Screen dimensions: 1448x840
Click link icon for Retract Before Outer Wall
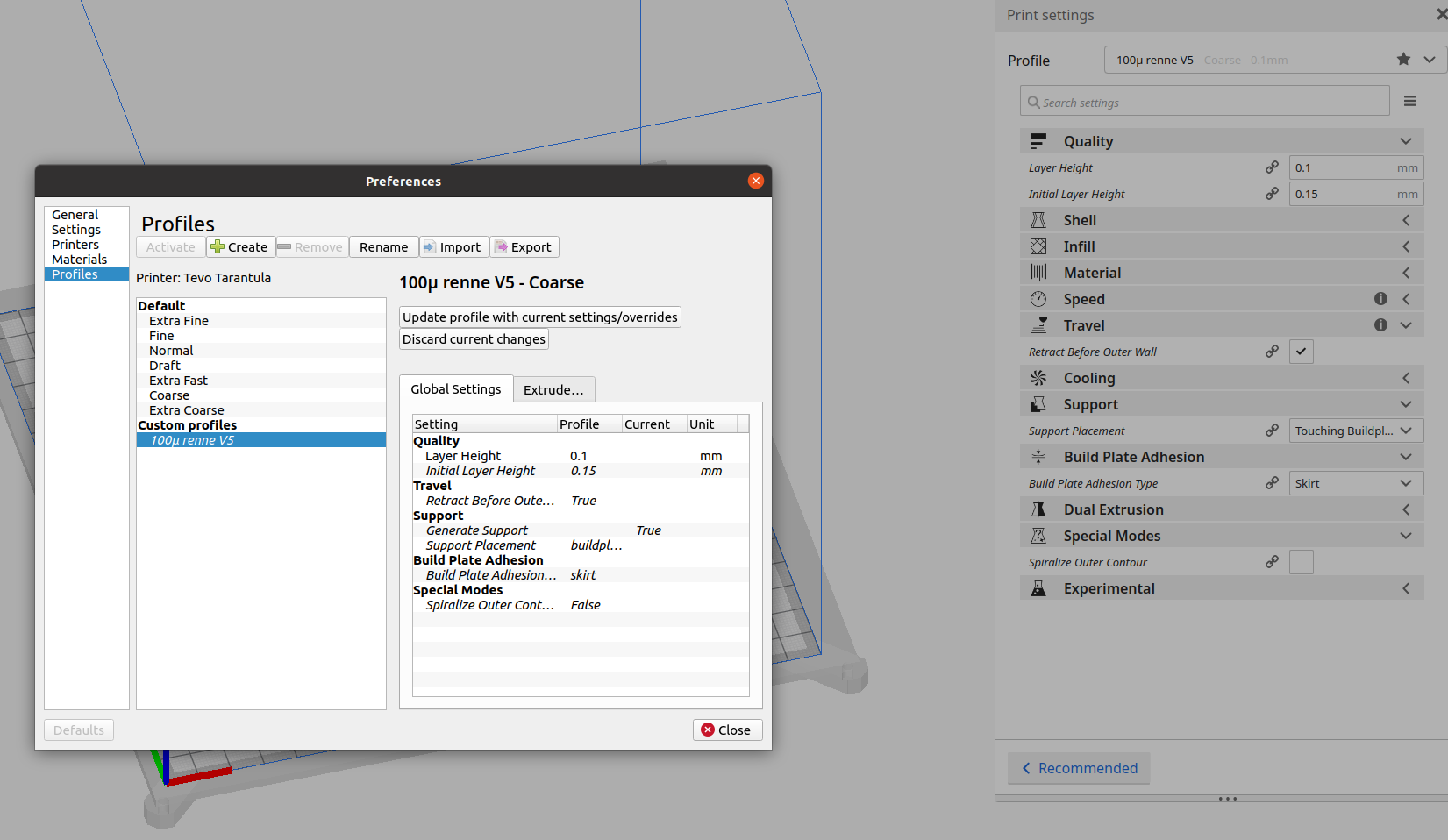1272,351
